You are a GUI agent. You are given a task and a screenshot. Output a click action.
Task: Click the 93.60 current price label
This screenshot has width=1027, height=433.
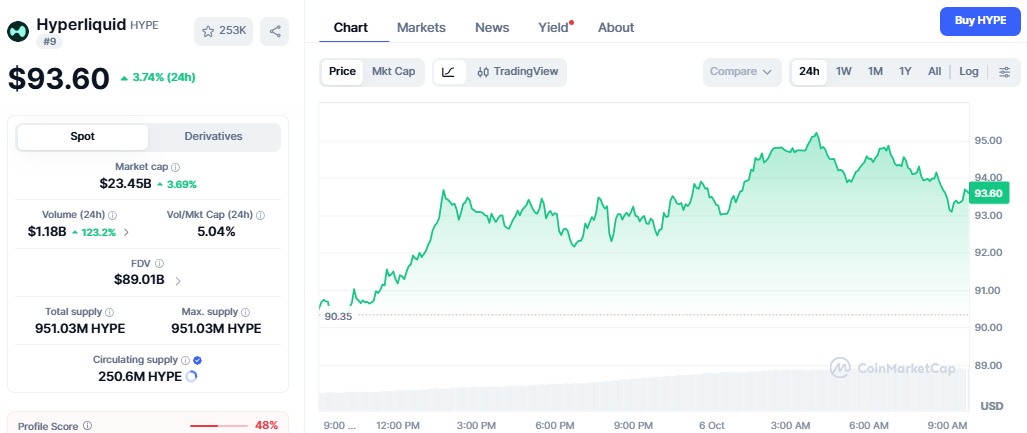pyautogui.click(x=988, y=193)
